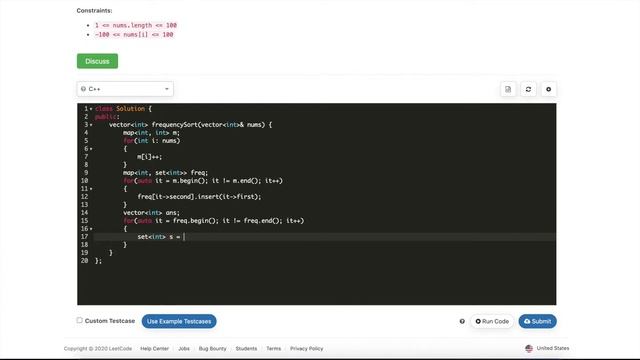This screenshot has height=360, width=640.
Task: Open editor settings gear icon
Action: point(549,89)
